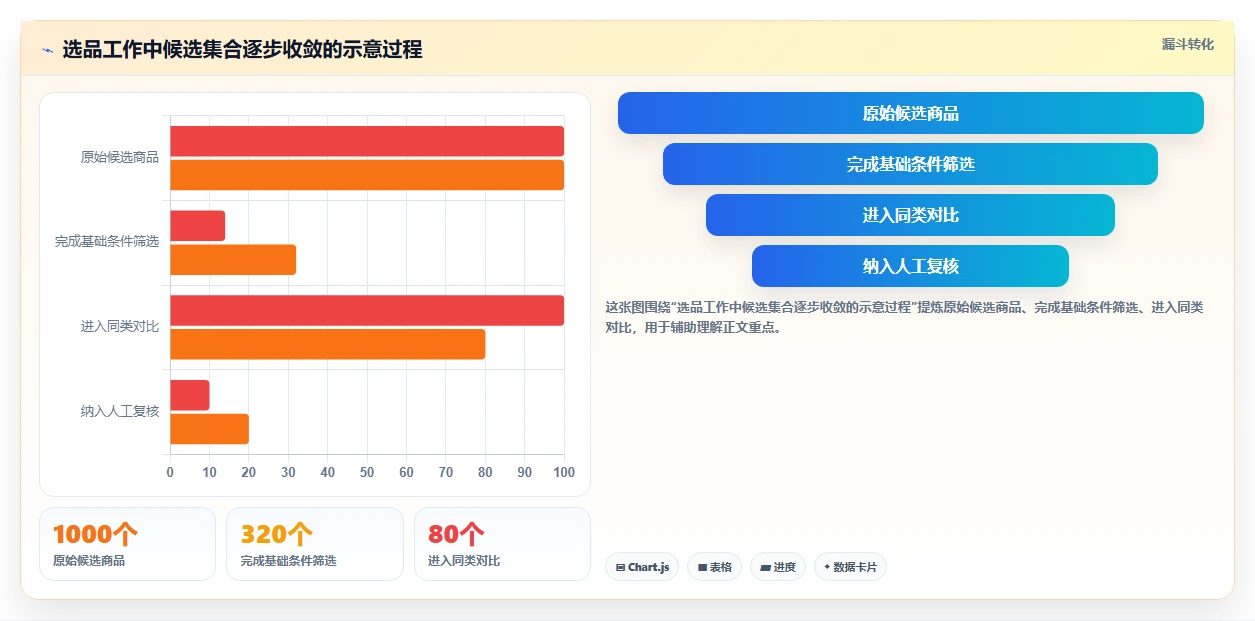Click the x-axis tick labeled 90
The width and height of the screenshot is (1255, 621).
(525, 472)
